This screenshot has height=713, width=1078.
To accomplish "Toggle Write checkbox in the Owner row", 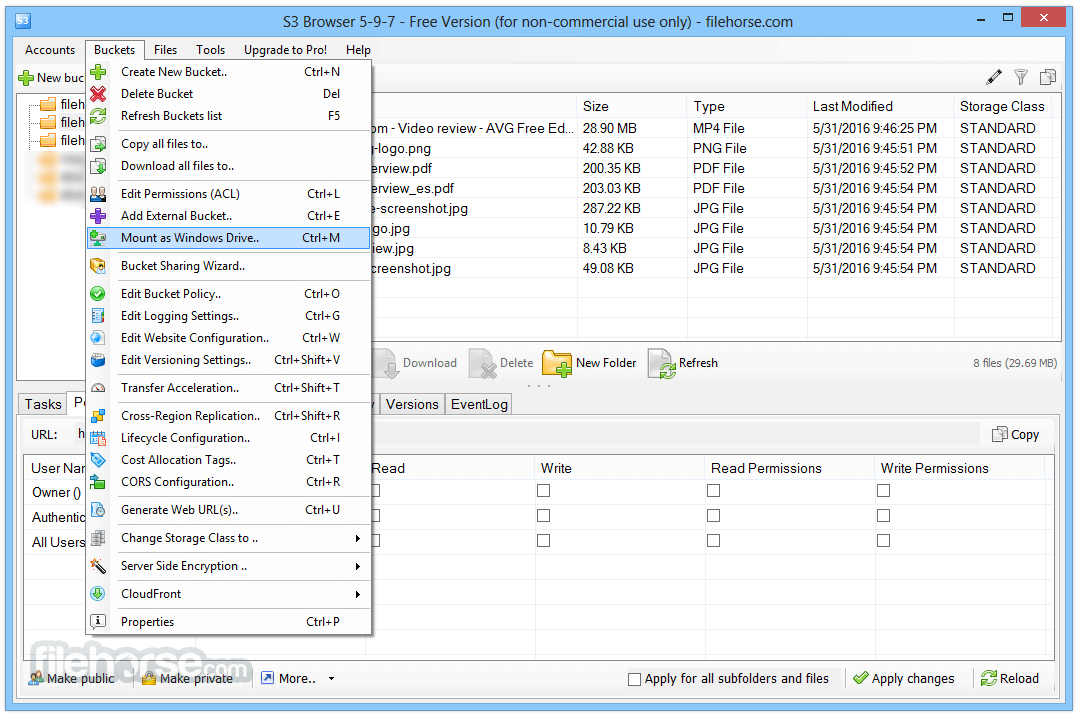I will click(x=544, y=490).
